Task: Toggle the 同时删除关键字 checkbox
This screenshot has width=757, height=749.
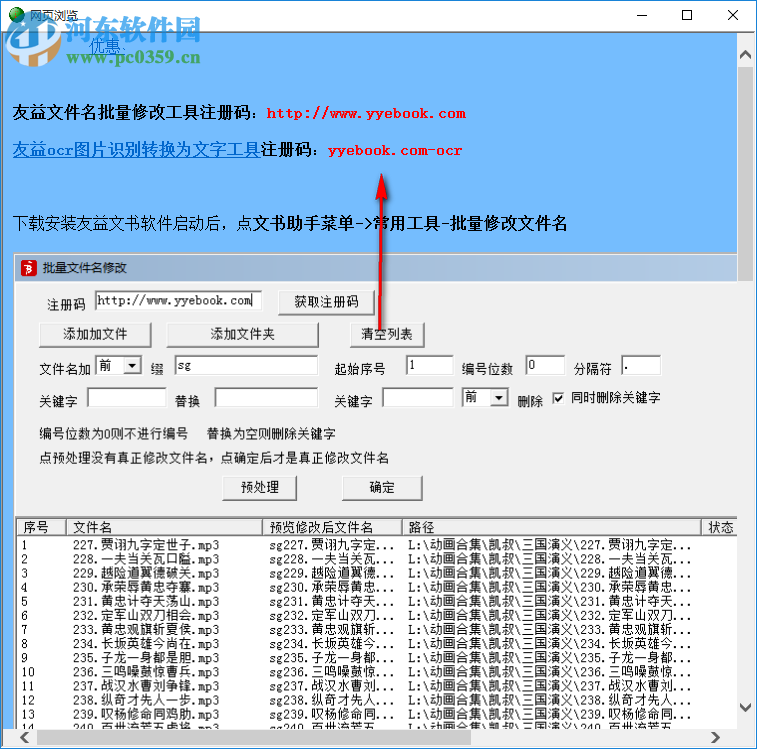Action: (558, 398)
